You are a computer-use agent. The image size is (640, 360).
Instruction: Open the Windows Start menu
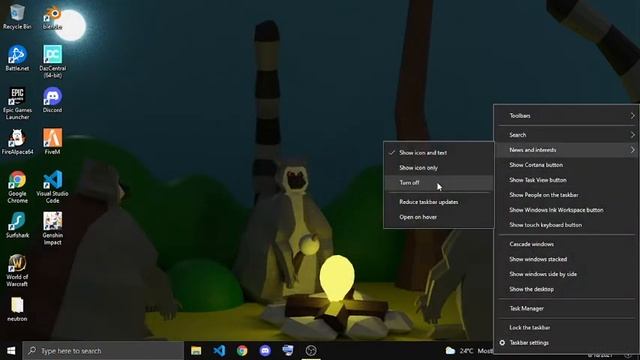(11, 351)
